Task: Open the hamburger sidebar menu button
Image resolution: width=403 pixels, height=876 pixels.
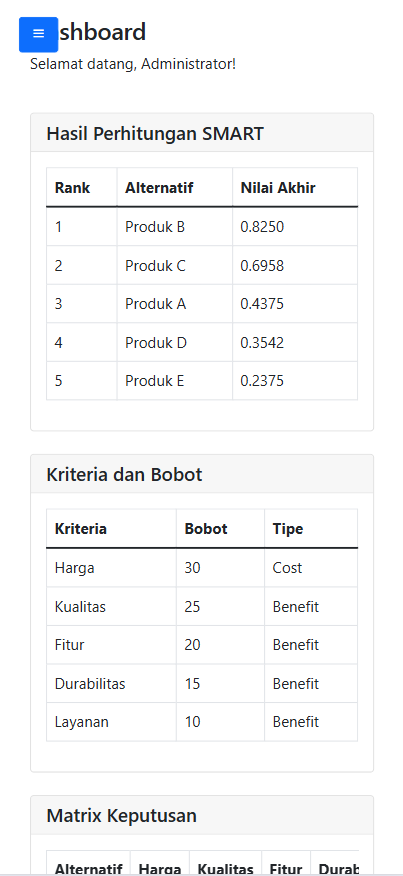Action: coord(39,34)
